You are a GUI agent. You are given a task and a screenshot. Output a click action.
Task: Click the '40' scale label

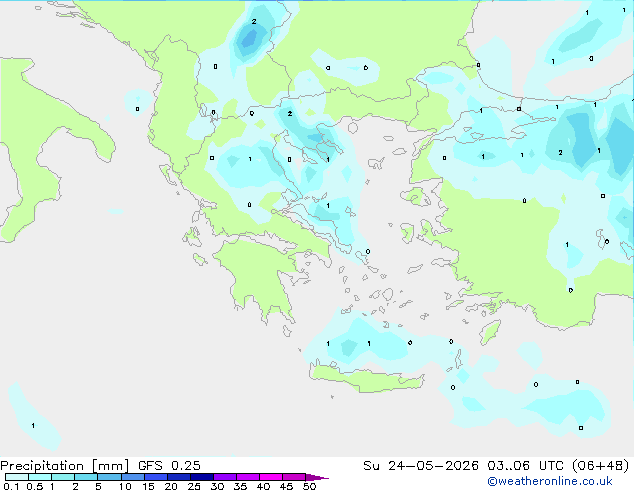pyautogui.click(x=263, y=486)
